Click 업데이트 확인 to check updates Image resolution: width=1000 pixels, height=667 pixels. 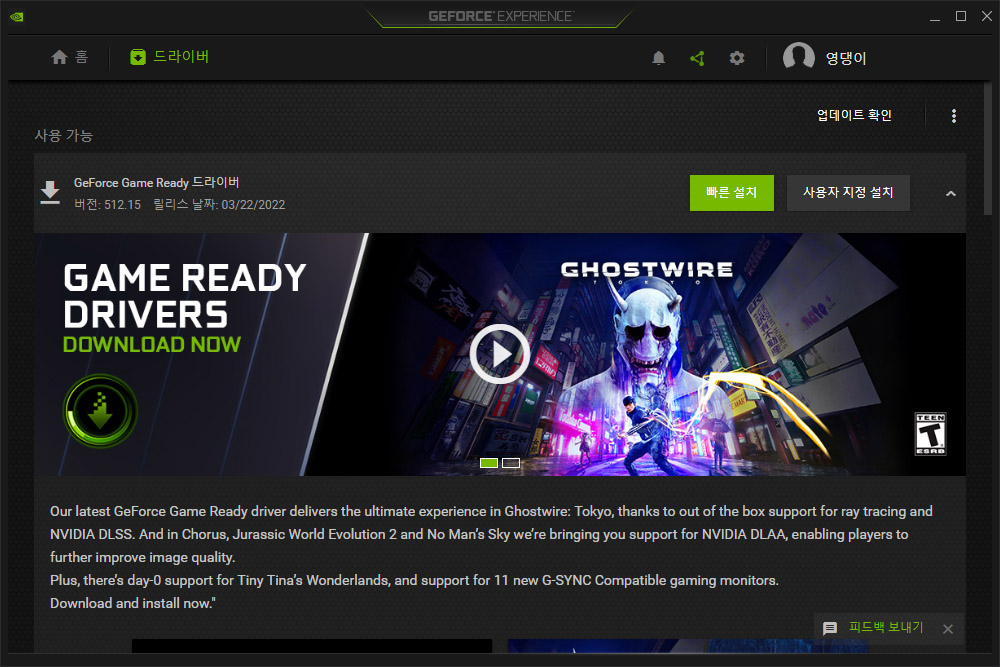point(854,115)
